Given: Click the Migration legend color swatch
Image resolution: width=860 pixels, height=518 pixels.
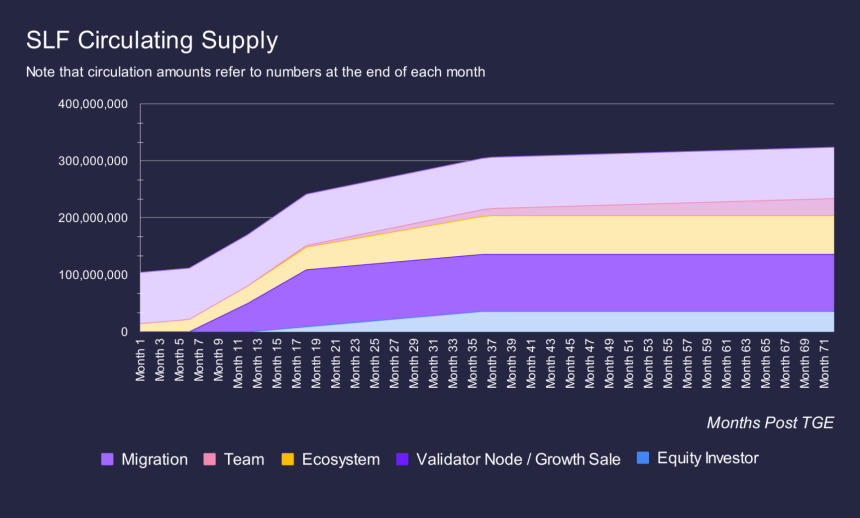Looking at the screenshot, I should pos(108,459).
